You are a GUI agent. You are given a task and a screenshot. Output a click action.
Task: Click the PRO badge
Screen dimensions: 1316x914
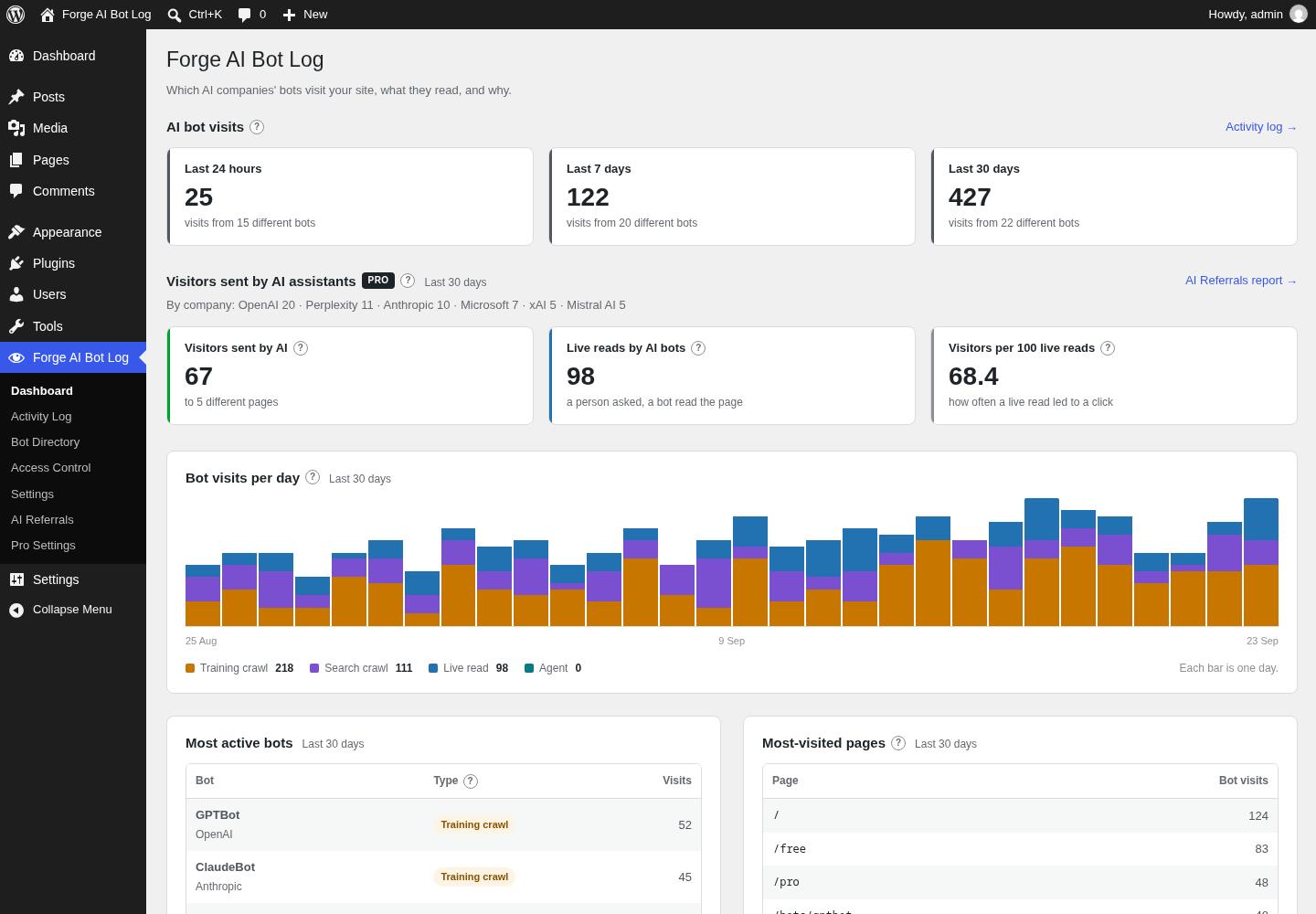tap(378, 281)
